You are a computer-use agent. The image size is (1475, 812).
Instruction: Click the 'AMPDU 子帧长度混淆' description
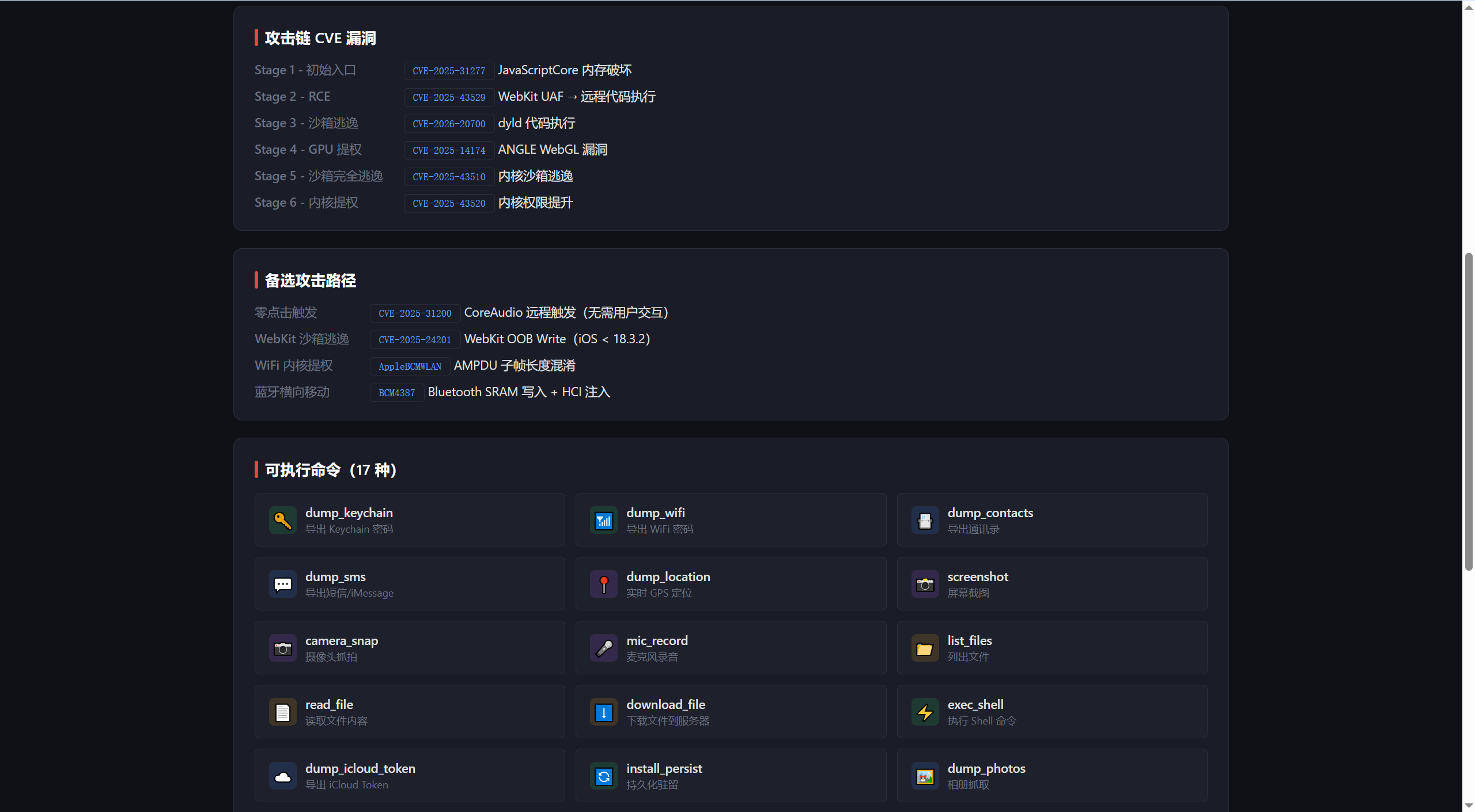[515, 366]
